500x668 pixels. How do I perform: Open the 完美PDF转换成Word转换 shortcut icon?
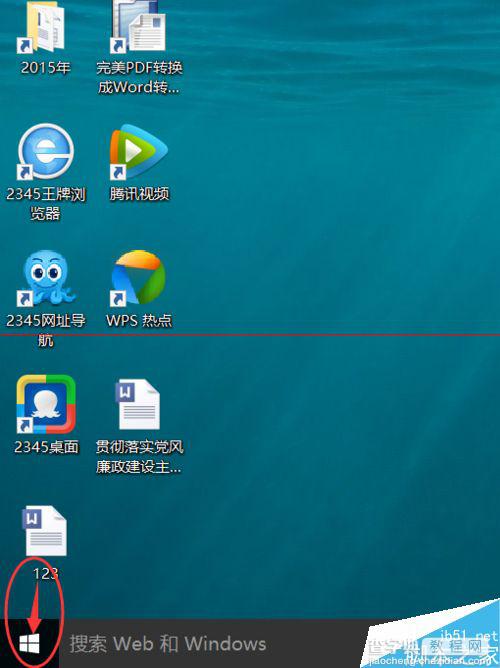pos(138,26)
